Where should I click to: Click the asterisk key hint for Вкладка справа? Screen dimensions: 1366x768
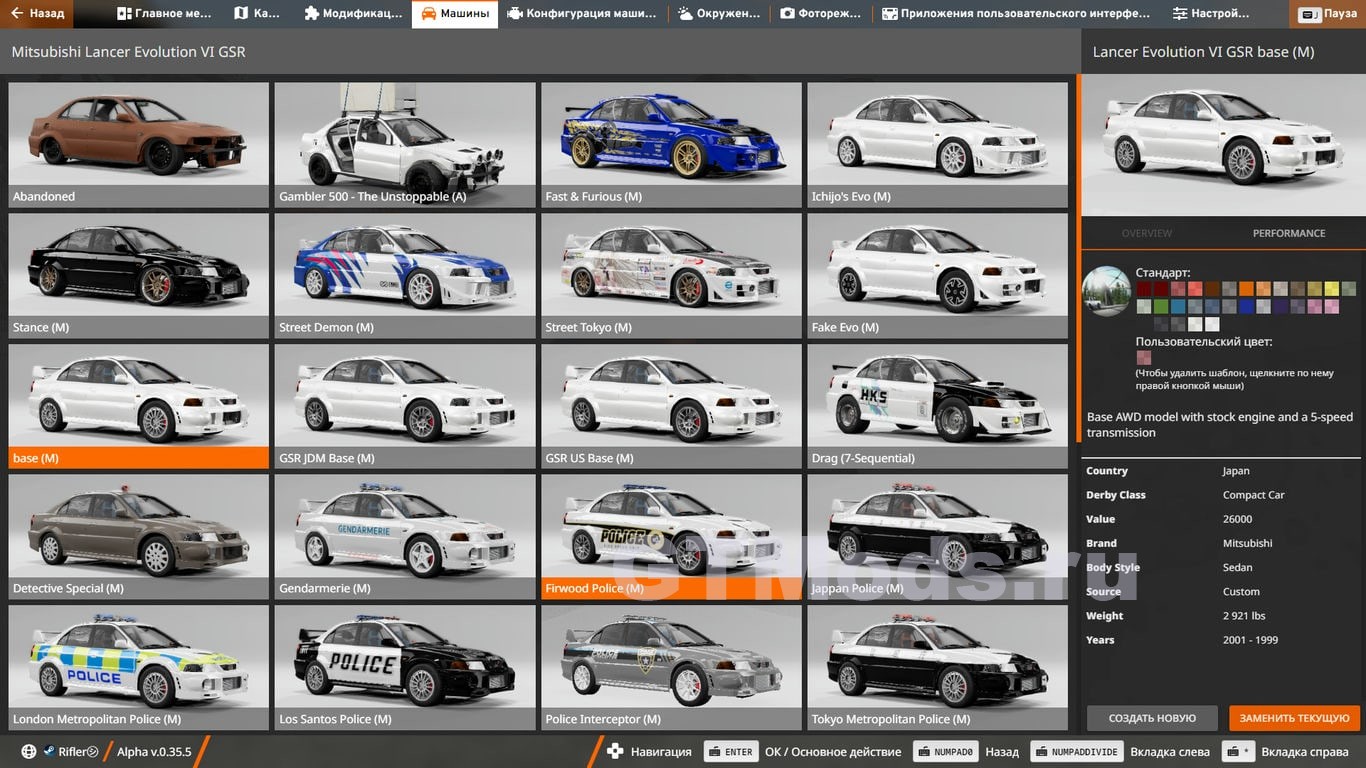pos(1238,752)
